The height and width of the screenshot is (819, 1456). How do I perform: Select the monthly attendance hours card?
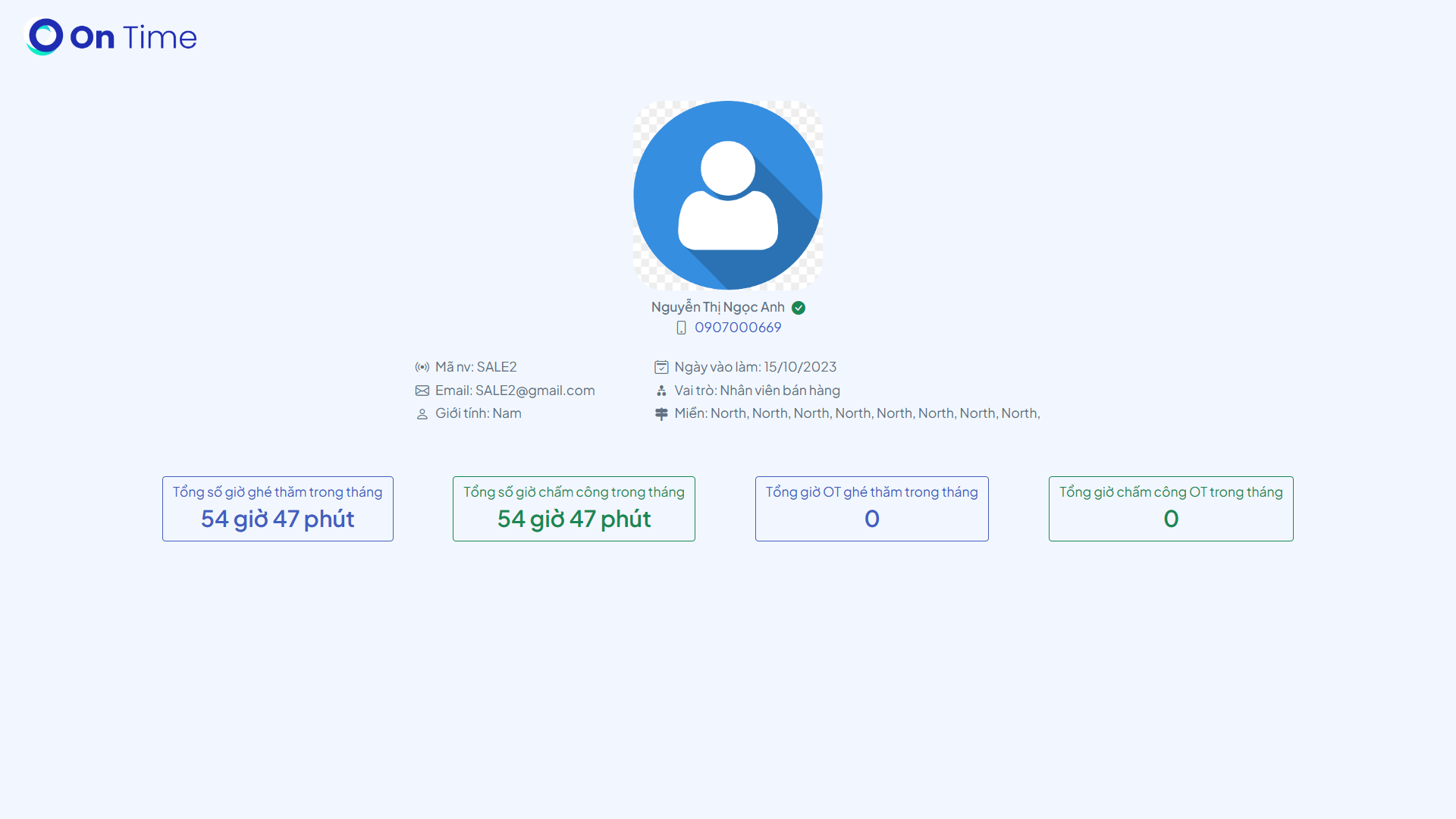pos(574,509)
